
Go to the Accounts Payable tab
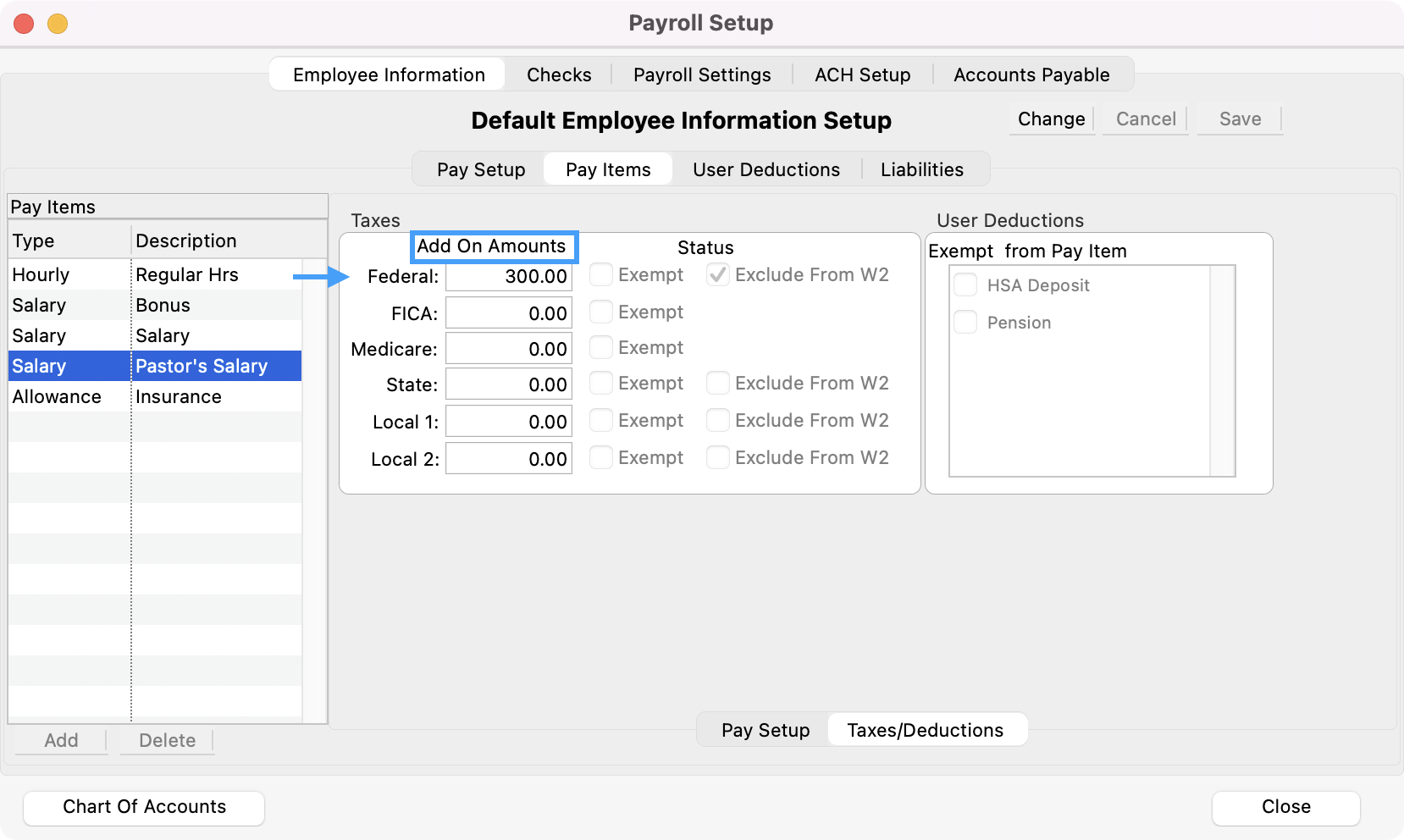coord(1031,75)
